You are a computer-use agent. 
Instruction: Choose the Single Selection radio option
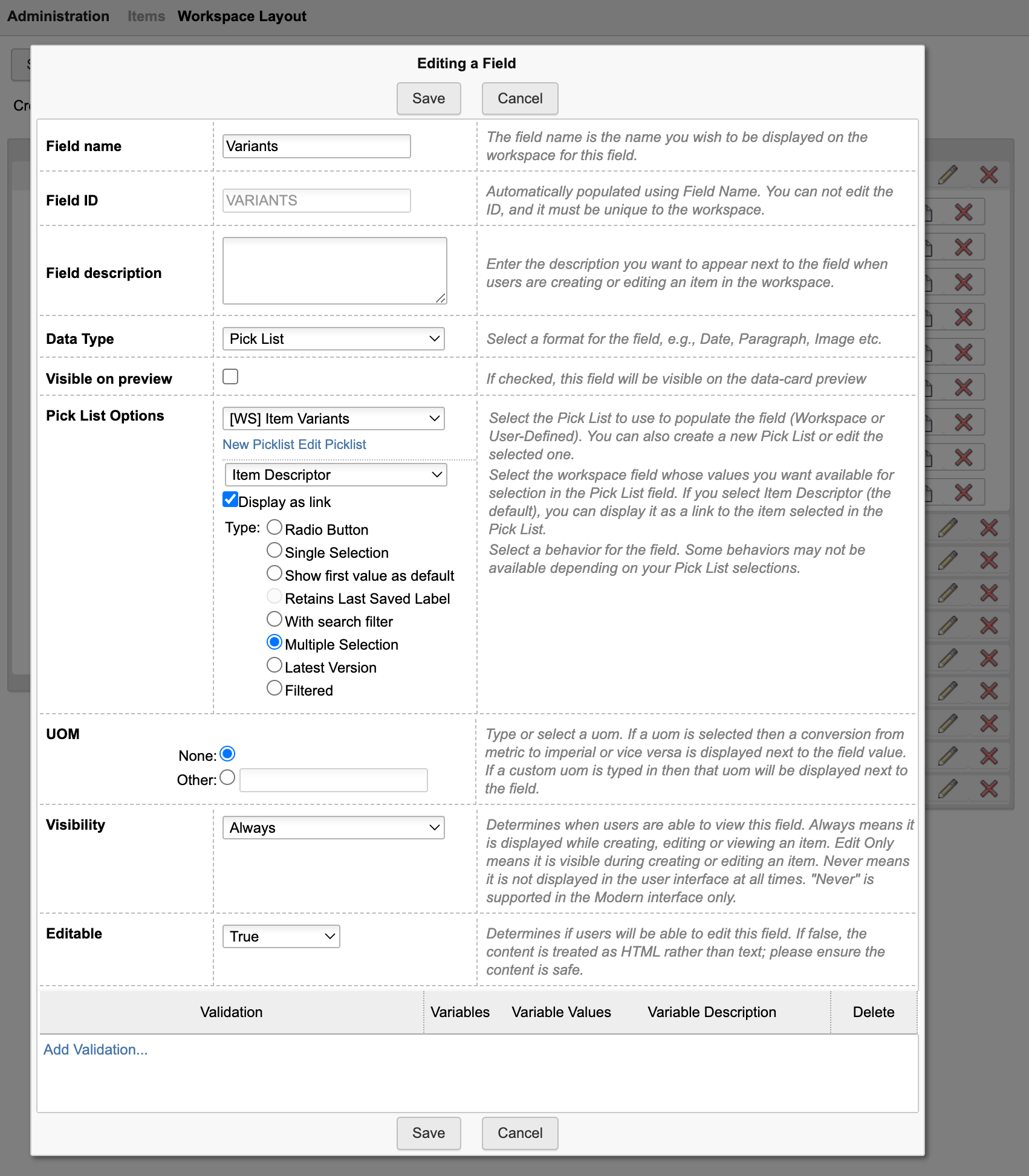click(274, 551)
